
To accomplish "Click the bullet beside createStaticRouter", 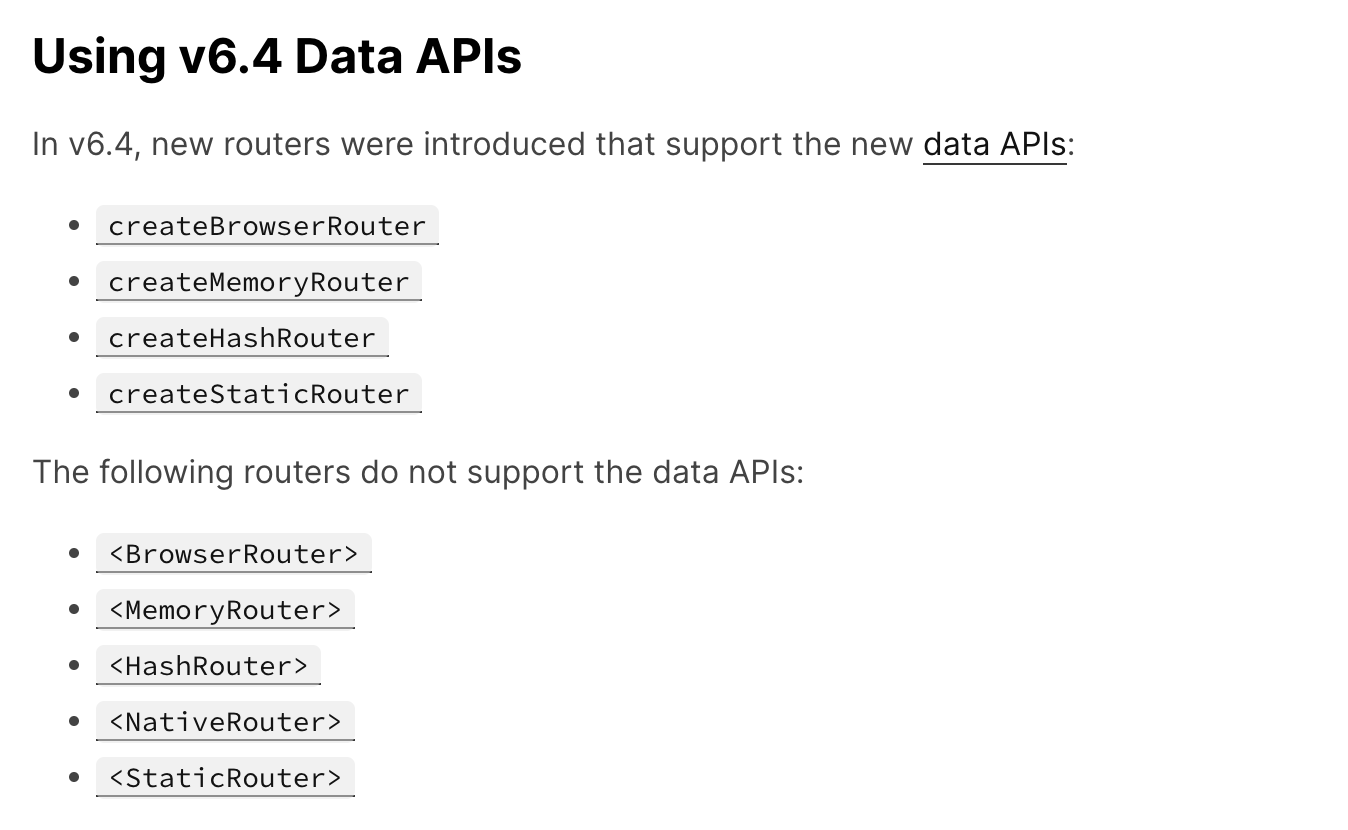I will point(74,394).
